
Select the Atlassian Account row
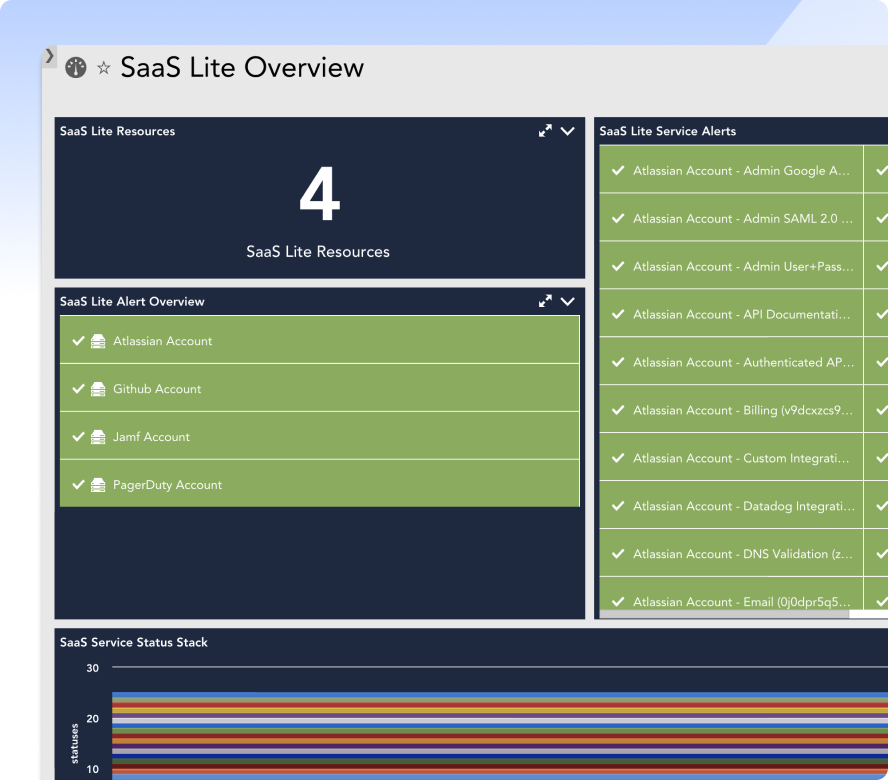coord(319,340)
